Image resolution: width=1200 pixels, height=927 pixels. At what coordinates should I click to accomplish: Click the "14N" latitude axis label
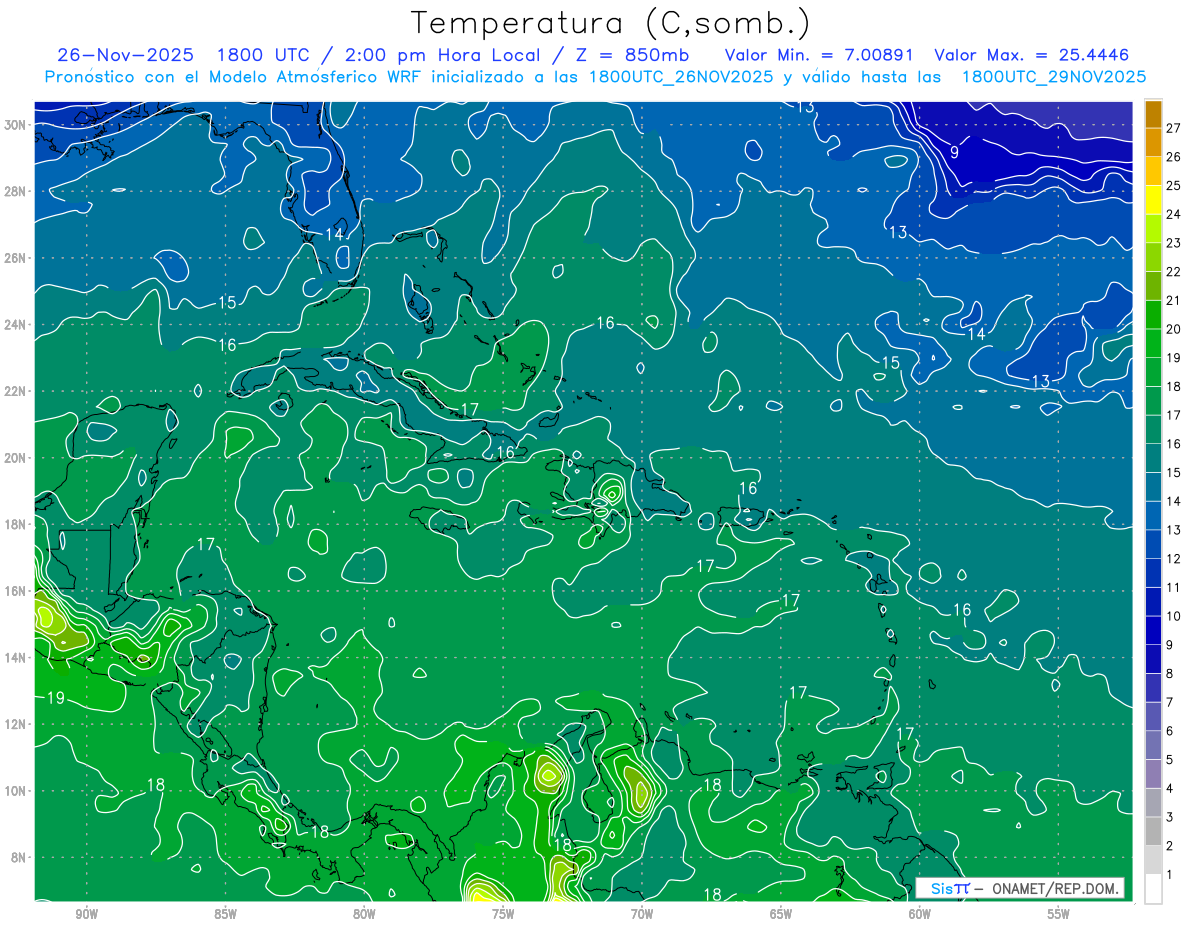15,658
